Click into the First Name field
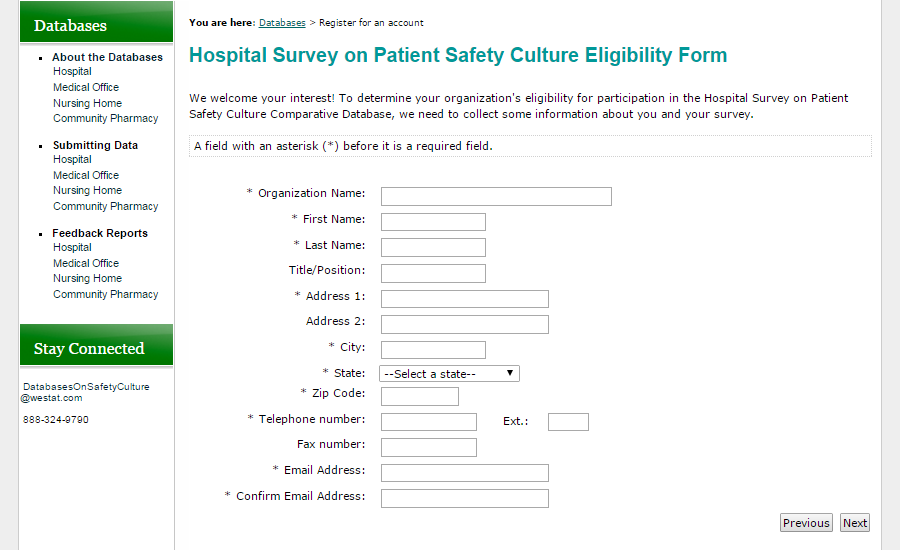Screen dimensions: 900x550 point(433,222)
